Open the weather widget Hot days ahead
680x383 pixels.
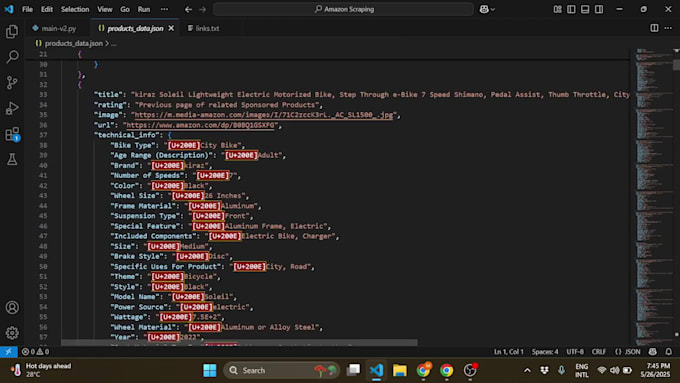pyautogui.click(x=41, y=370)
